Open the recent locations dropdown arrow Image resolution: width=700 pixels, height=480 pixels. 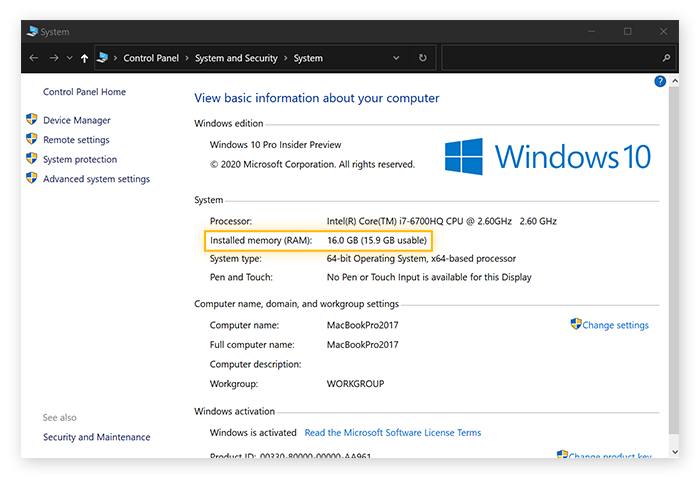pos(69,58)
